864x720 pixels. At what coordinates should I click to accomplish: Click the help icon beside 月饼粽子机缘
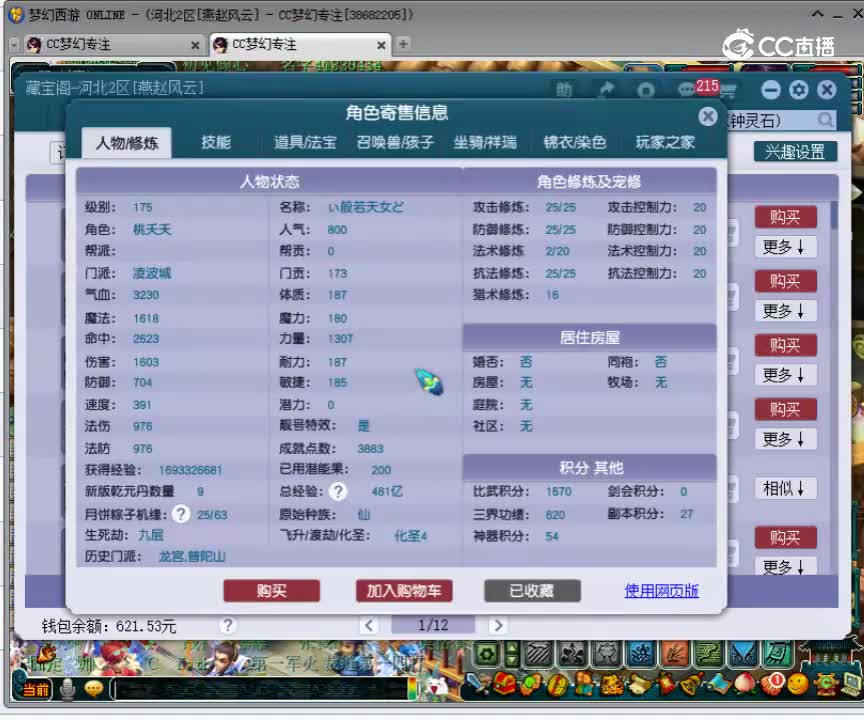181,514
